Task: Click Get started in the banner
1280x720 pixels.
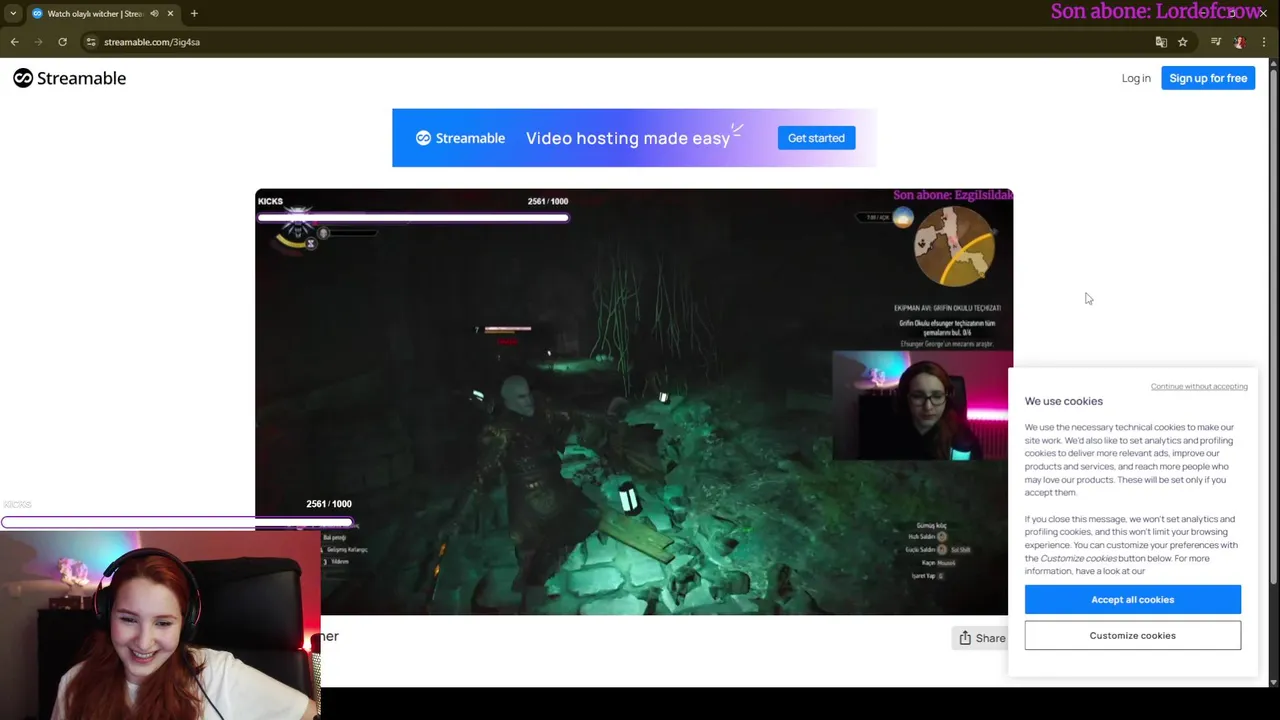Action: point(816,138)
